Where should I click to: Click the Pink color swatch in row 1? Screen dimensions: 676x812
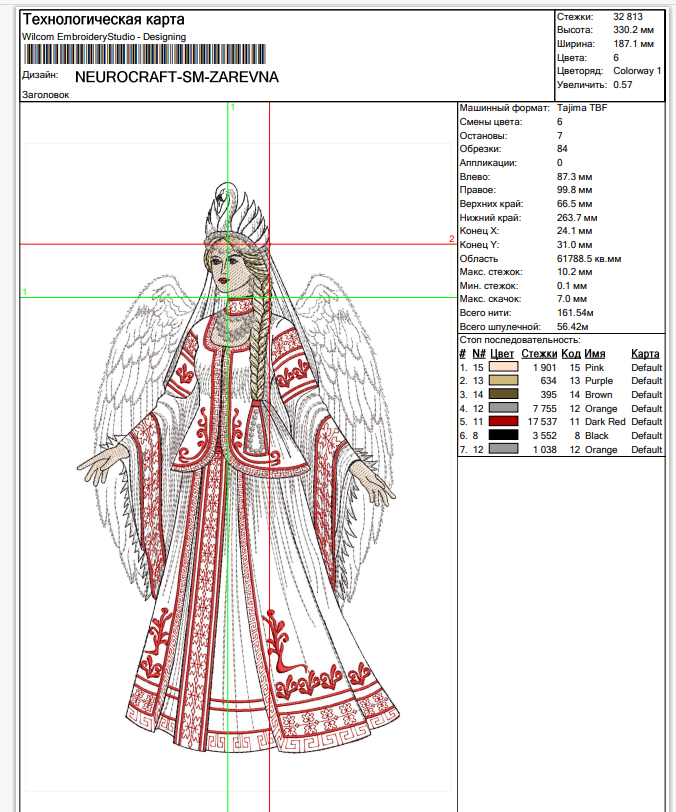[x=504, y=367]
